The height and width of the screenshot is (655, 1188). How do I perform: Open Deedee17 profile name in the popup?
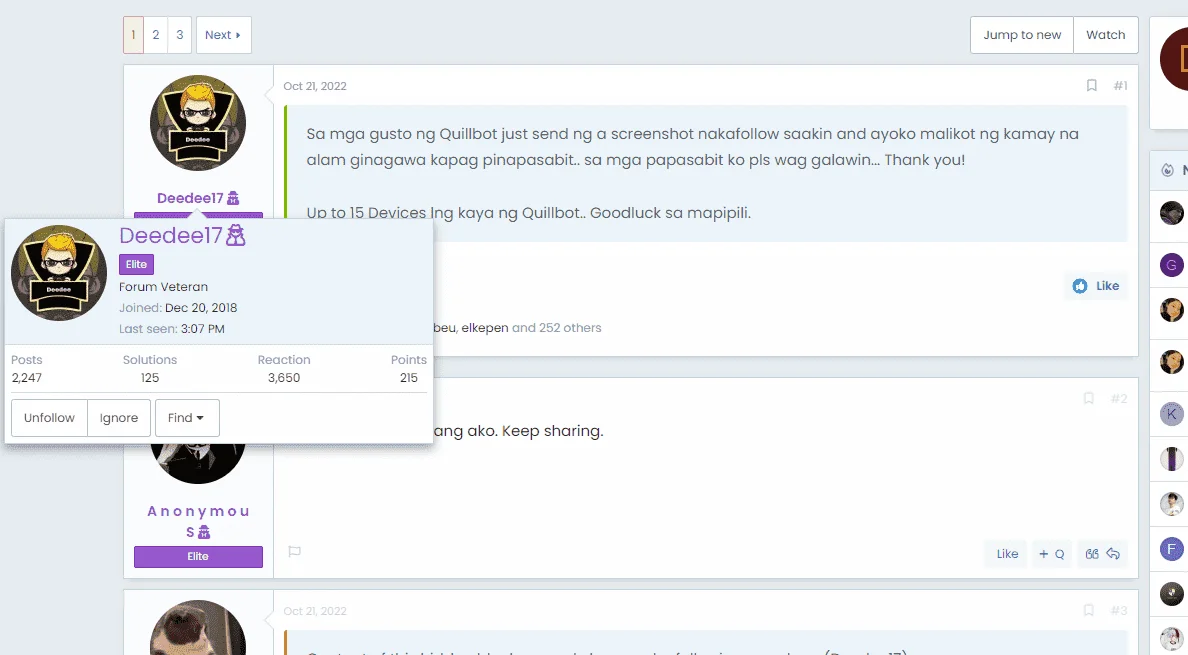click(x=170, y=235)
